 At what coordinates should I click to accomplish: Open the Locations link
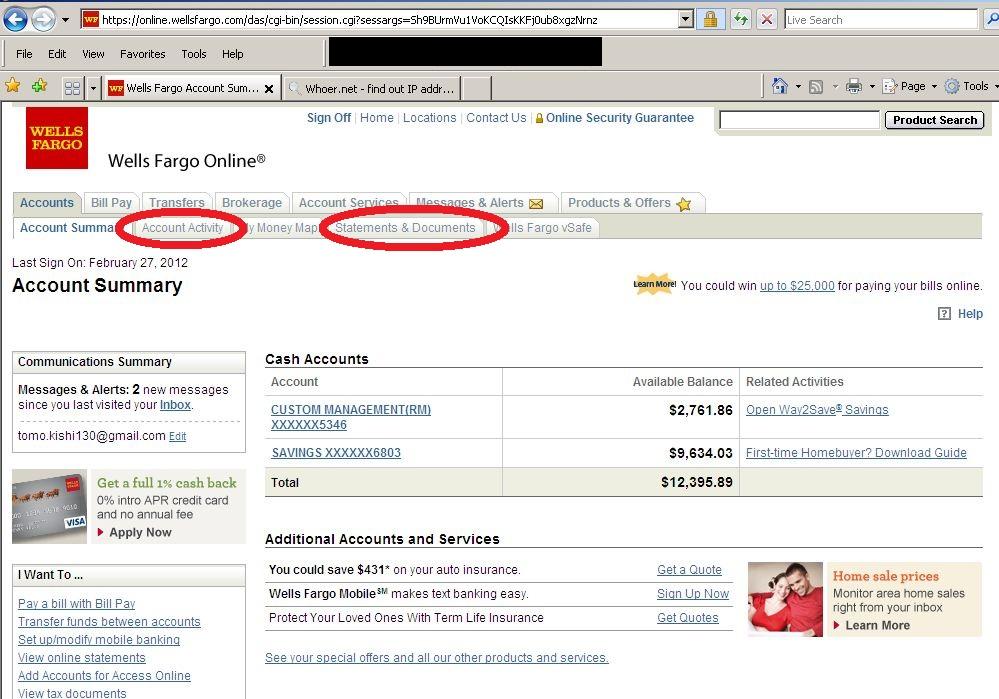(429, 118)
